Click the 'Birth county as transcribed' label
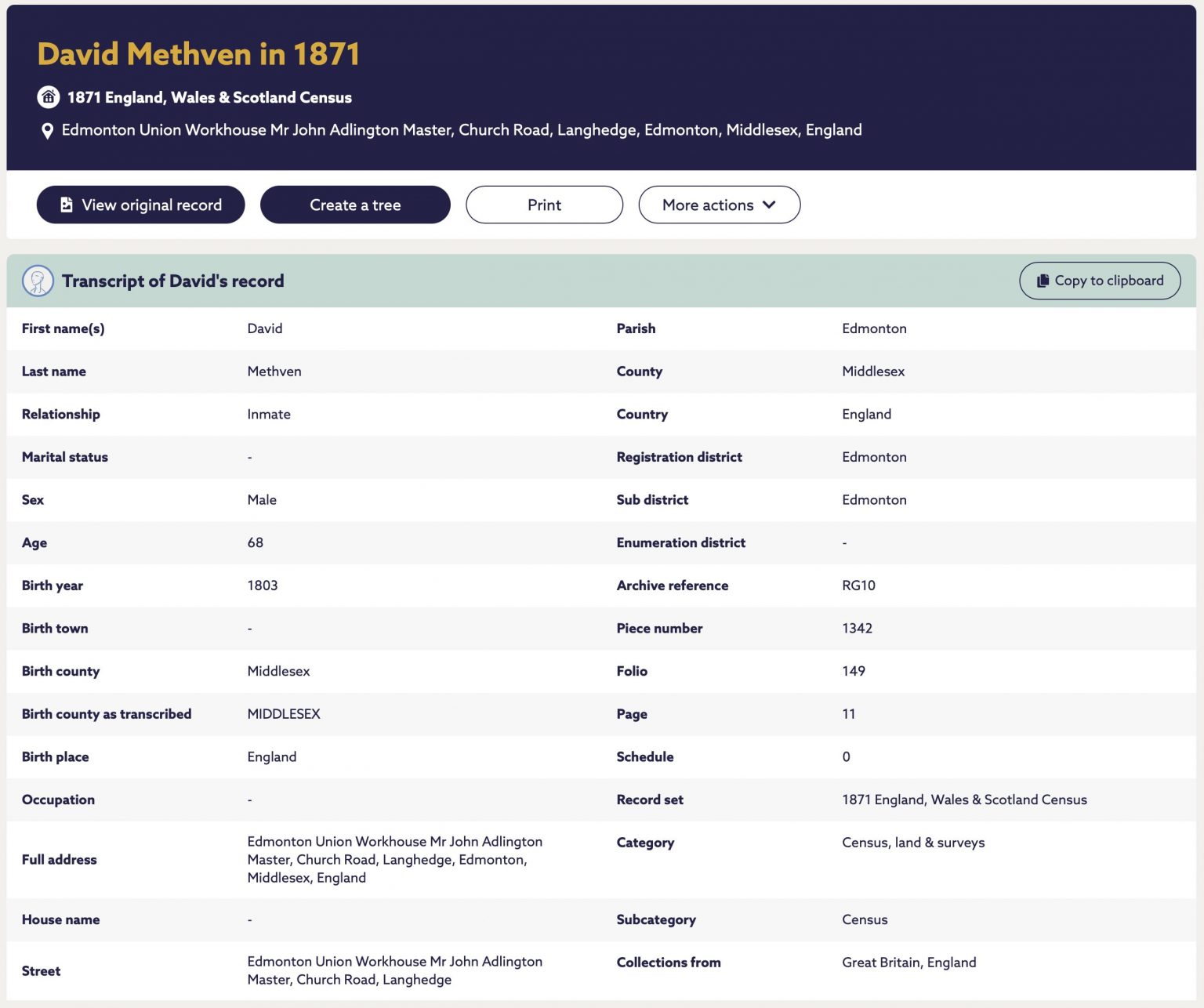Image resolution: width=1204 pixels, height=1008 pixels. pos(107,714)
